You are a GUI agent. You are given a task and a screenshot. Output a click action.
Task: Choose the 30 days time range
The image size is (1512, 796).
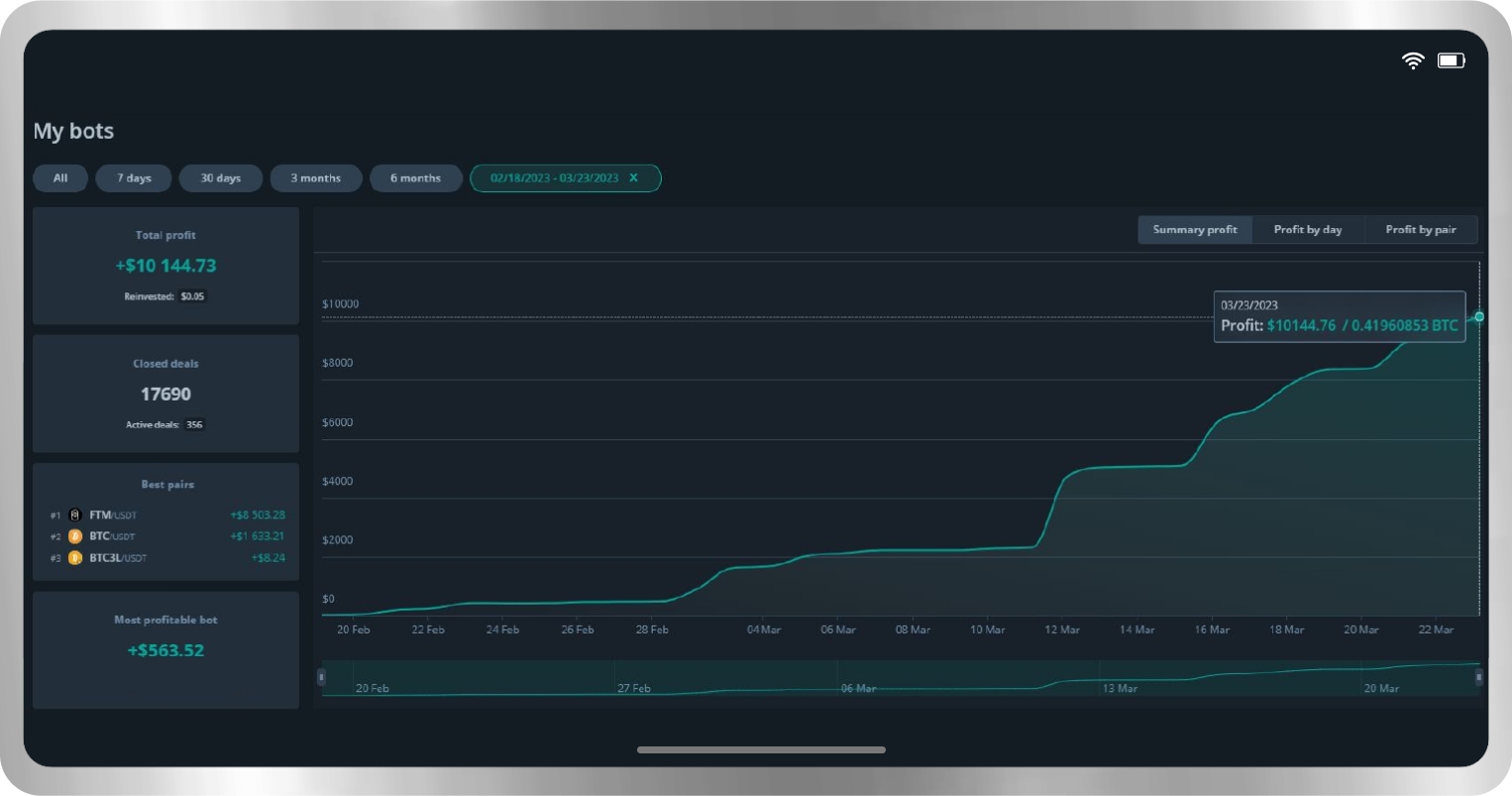221,178
